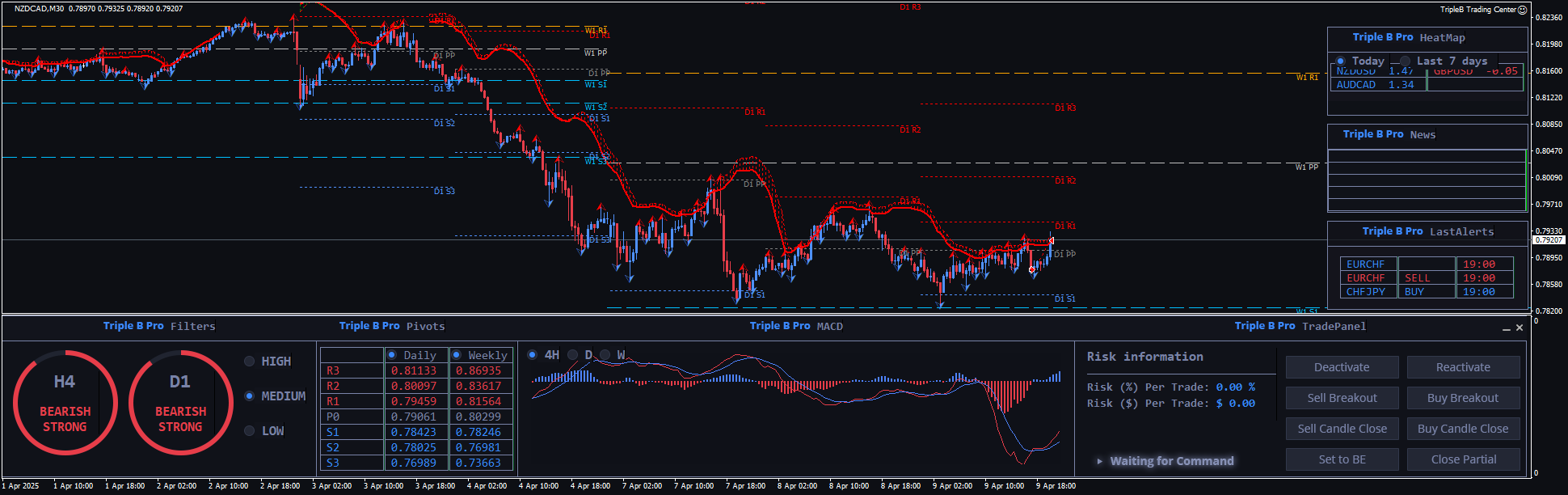Close the TradePanel with the X icon
Image resolution: width=1568 pixels, height=495 pixels.
point(1520,328)
